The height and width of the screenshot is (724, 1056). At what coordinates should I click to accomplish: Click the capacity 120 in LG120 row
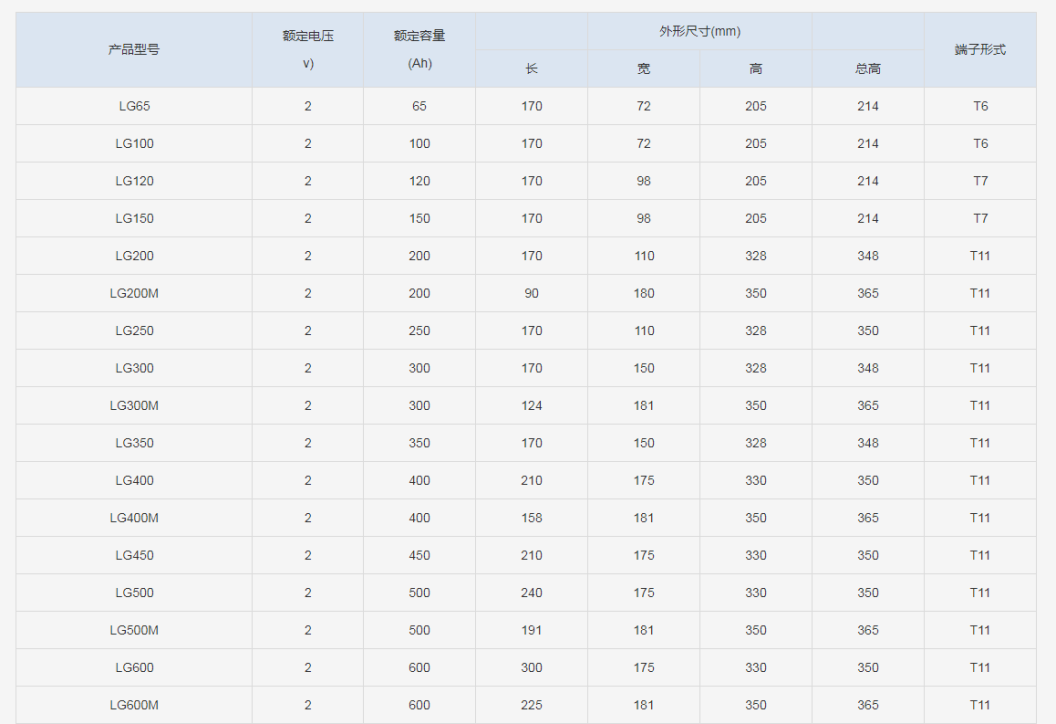[x=419, y=180]
